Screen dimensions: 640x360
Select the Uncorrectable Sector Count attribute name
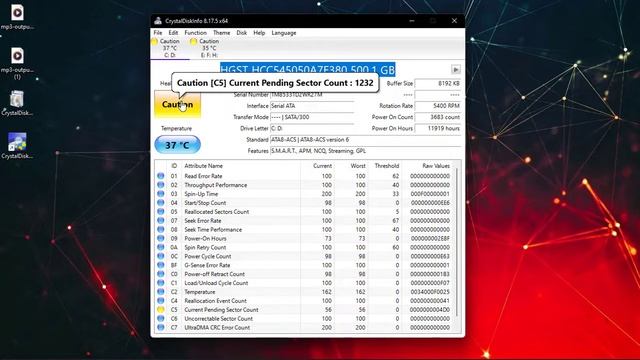point(218,318)
